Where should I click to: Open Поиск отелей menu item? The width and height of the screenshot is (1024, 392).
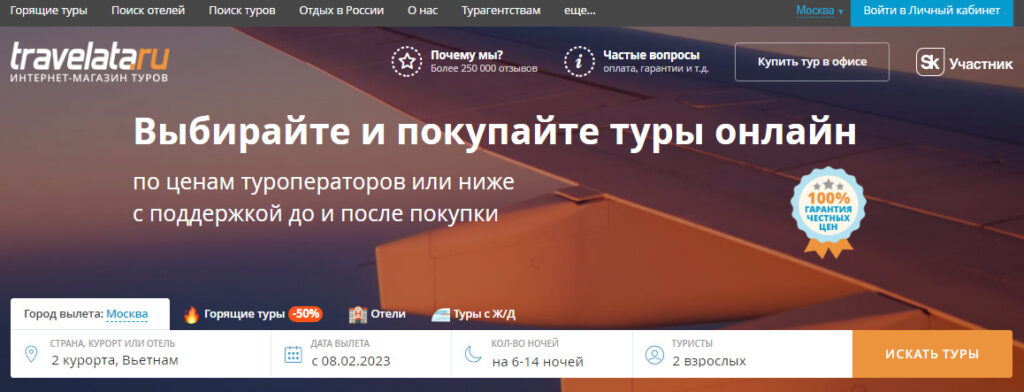coord(148,10)
